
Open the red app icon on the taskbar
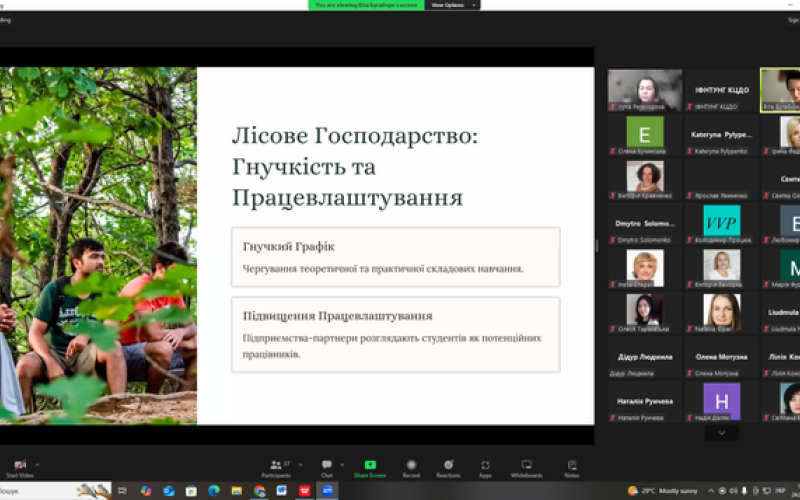(305, 491)
